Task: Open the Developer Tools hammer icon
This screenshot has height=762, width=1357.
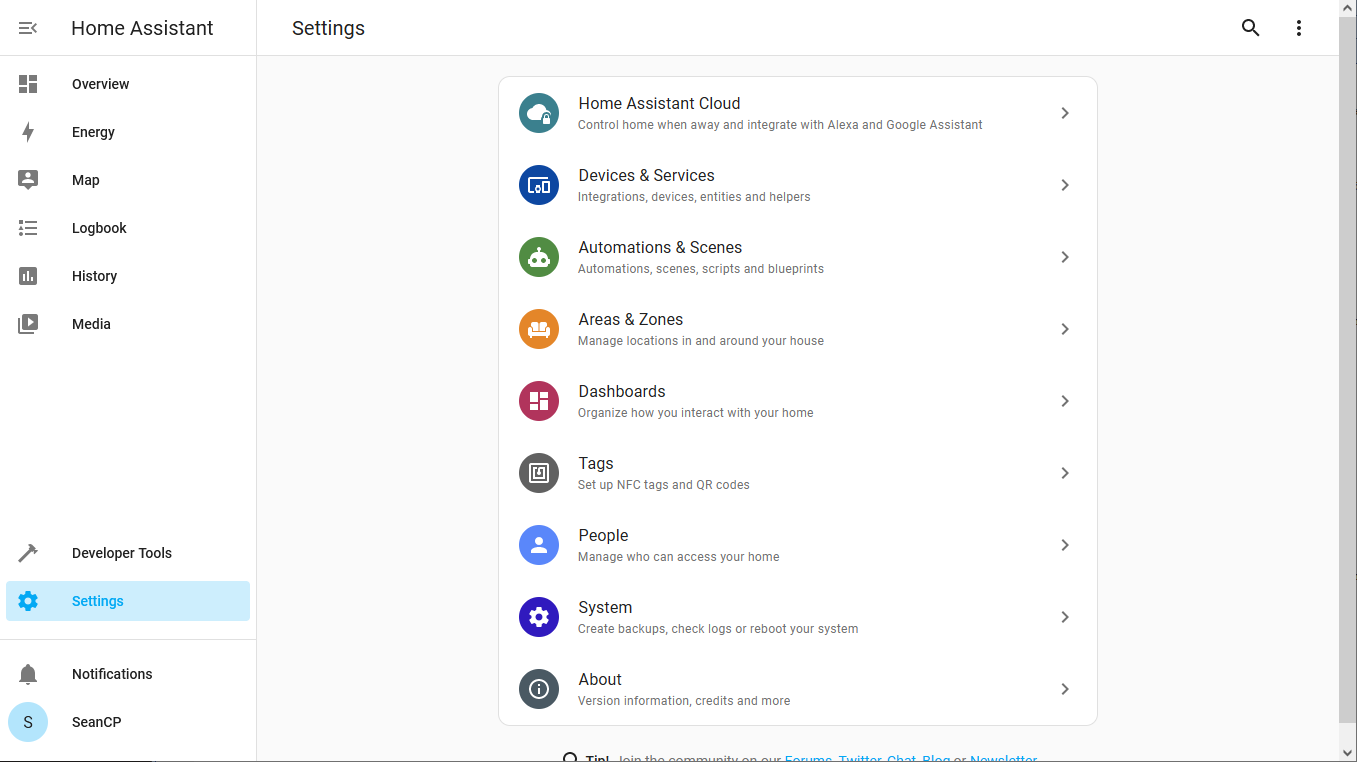Action: point(28,553)
